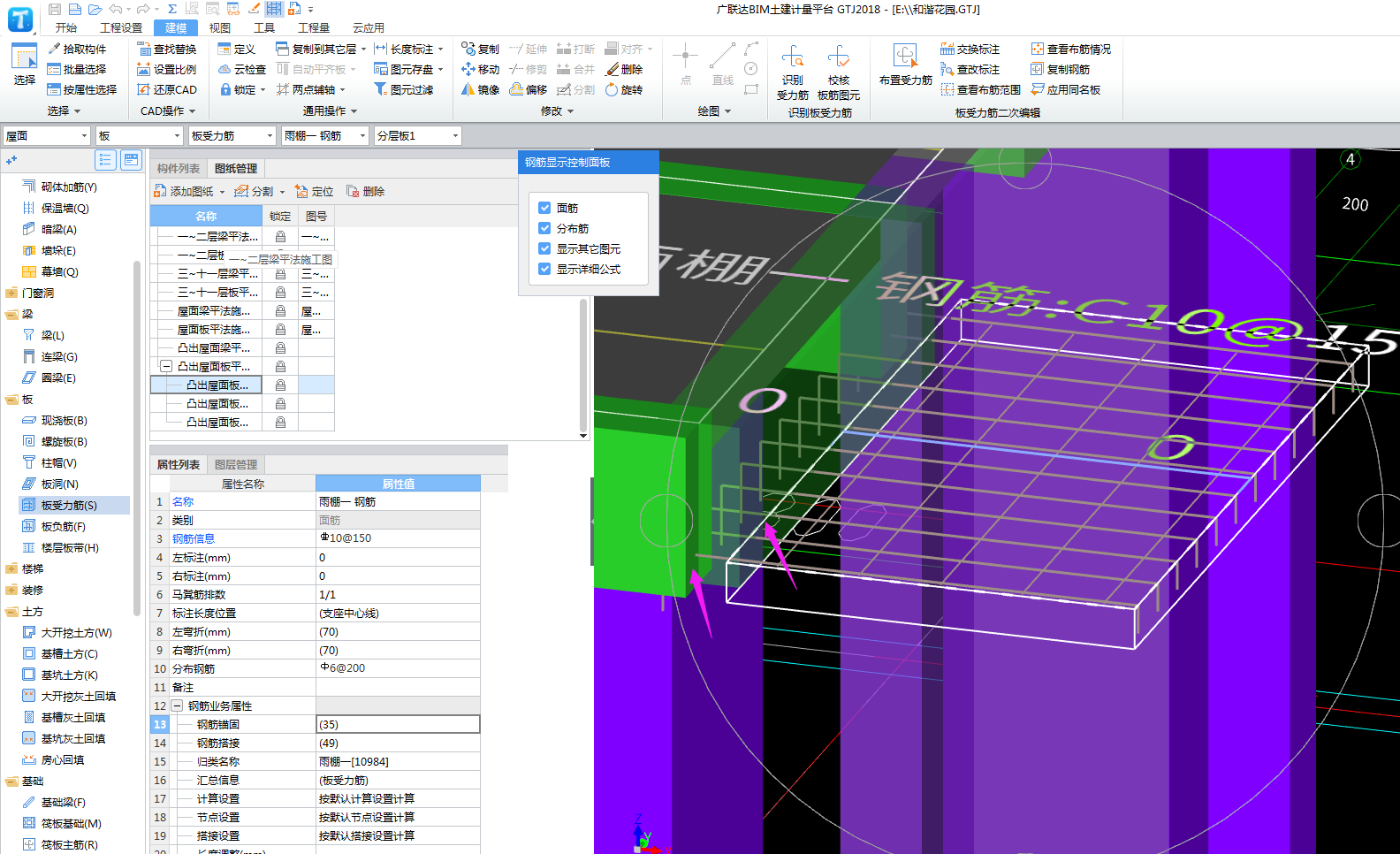This screenshot has width=1400, height=854.
Task: Click 设置比例 set scale tool
Action: 167,70
